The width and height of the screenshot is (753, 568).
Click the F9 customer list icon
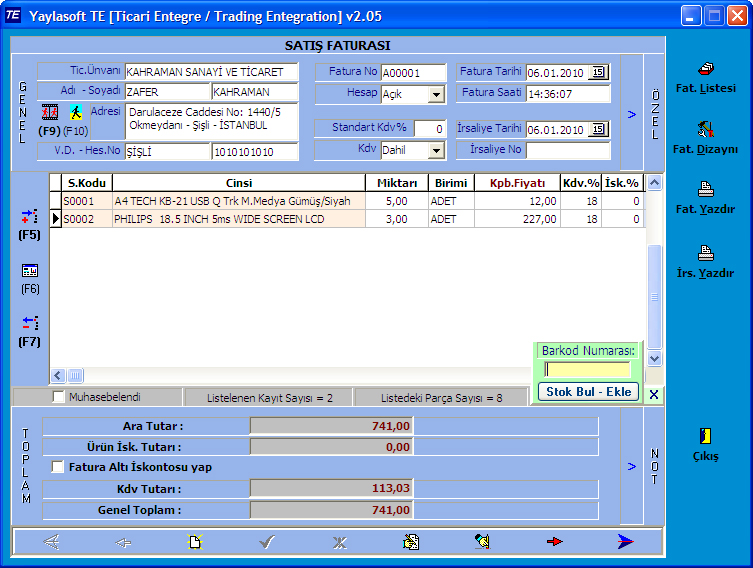(x=49, y=112)
